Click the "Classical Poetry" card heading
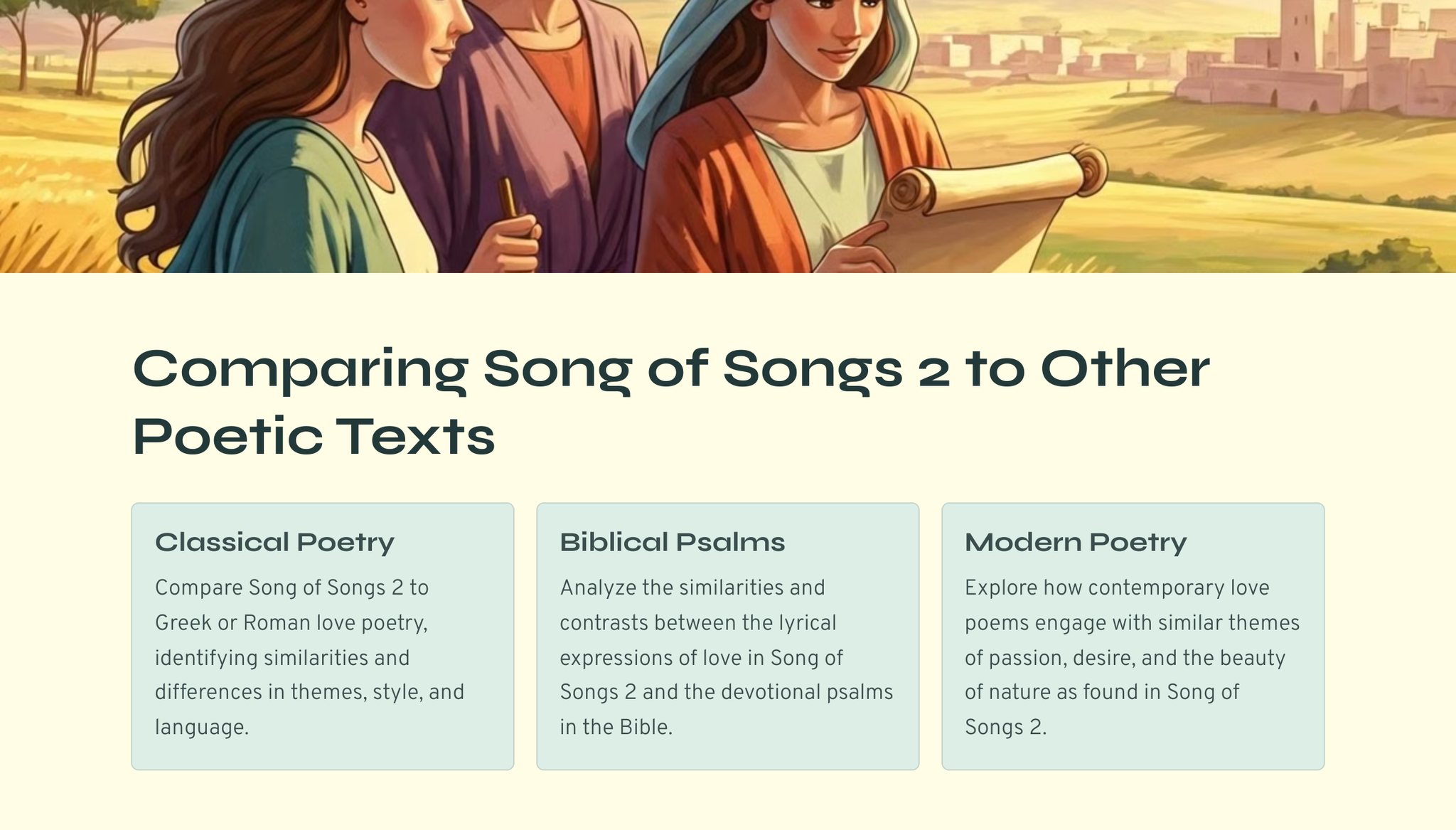The image size is (1456, 830). click(x=274, y=542)
